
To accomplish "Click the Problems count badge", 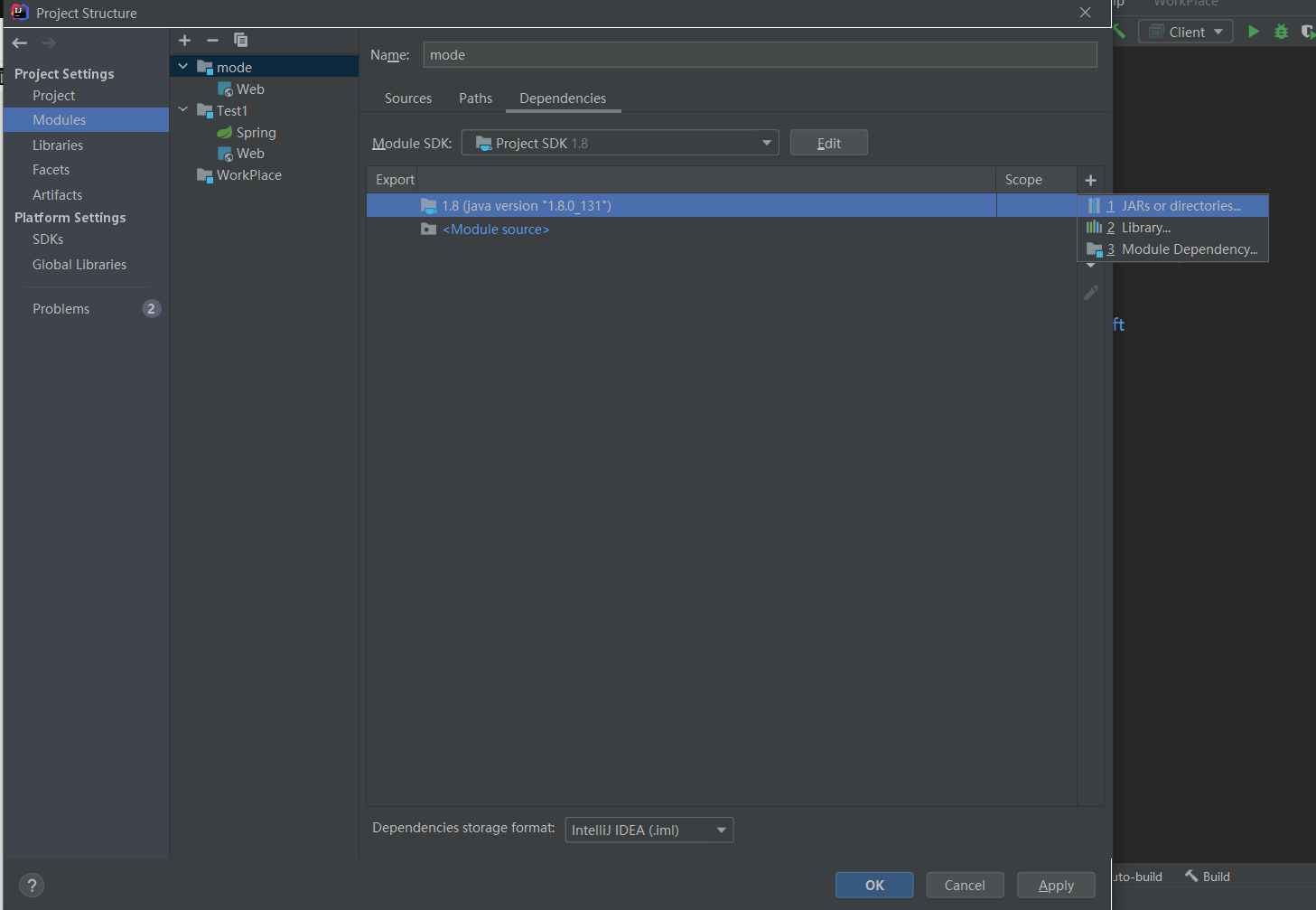I will (151, 308).
